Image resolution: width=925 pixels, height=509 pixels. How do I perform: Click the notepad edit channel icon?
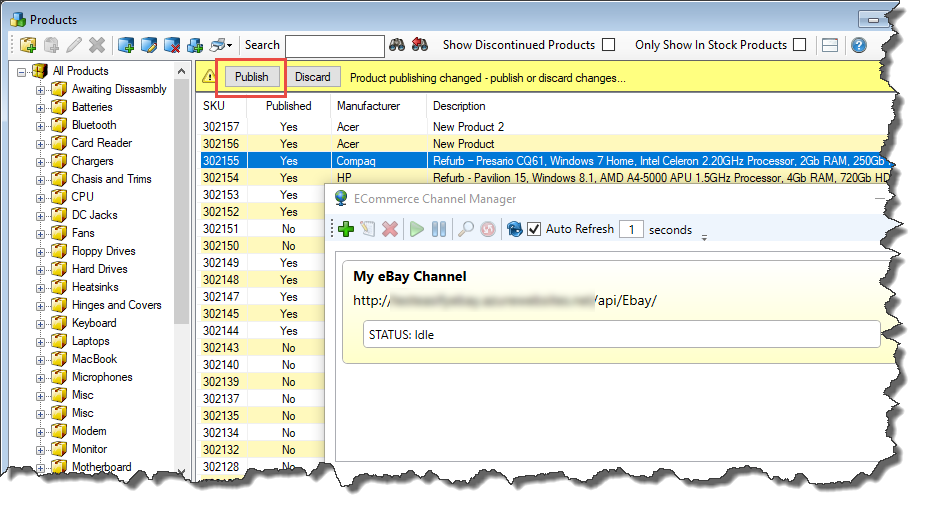point(368,229)
